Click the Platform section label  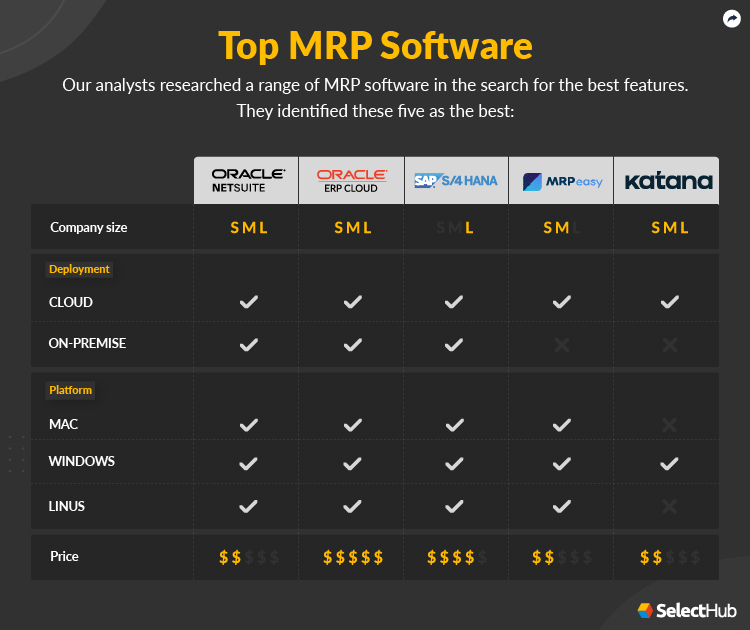click(70, 390)
